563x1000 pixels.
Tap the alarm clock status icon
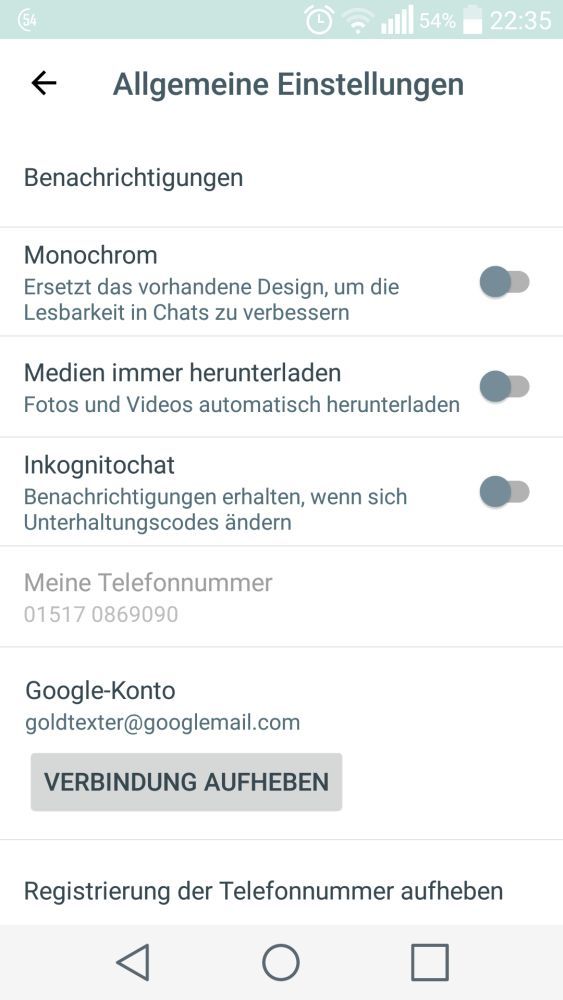(x=319, y=20)
